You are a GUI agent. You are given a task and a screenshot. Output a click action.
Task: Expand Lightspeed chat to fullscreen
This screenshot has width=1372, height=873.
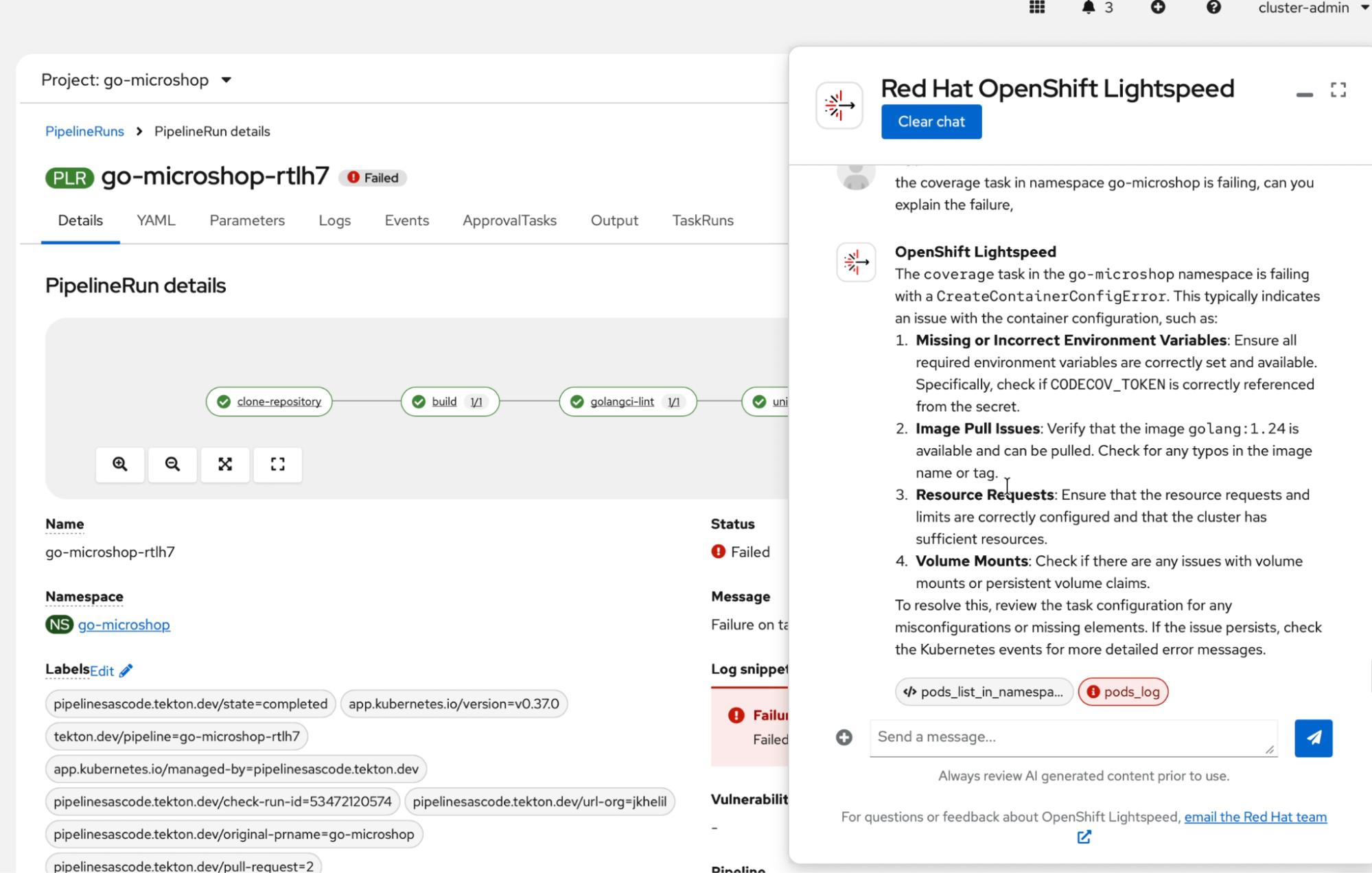click(x=1338, y=90)
